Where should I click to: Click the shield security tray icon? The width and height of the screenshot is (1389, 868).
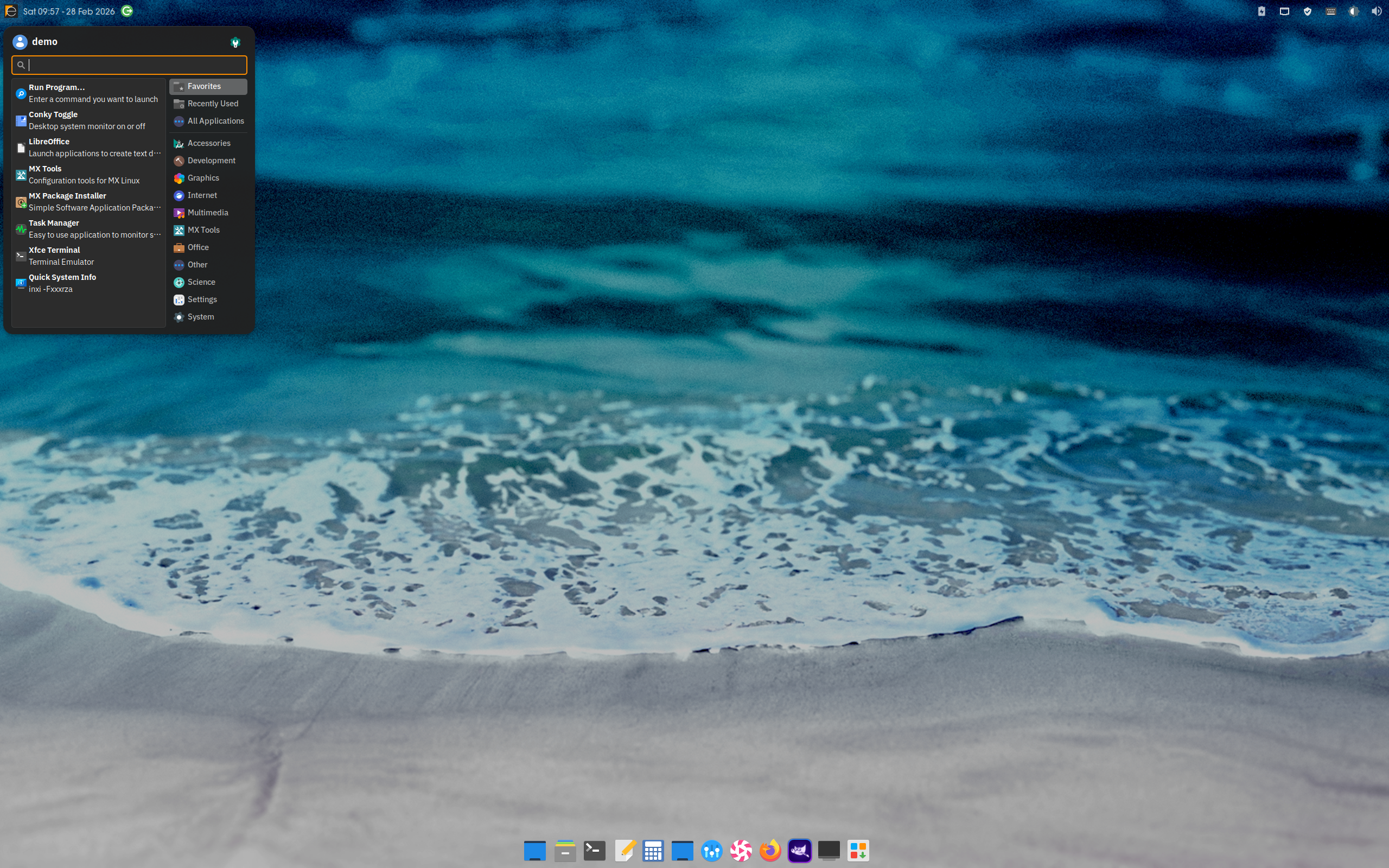tap(1308, 11)
